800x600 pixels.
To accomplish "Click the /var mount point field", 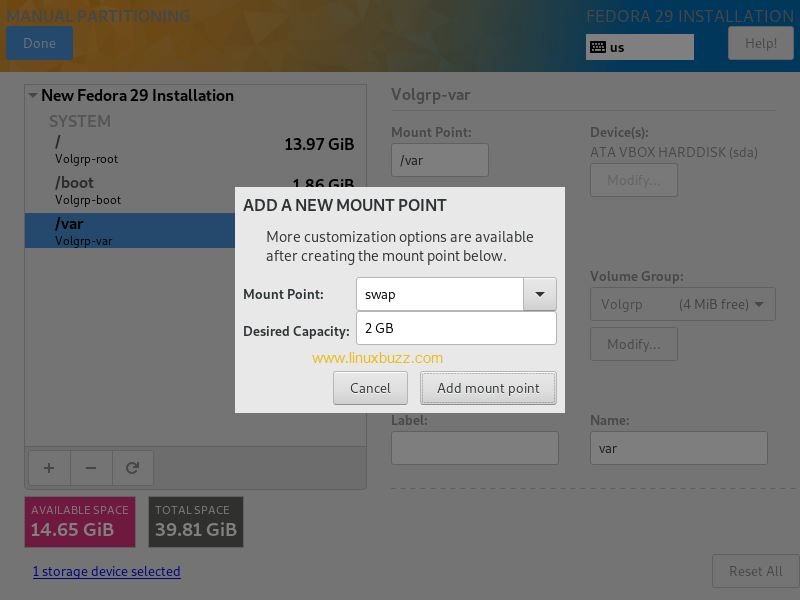I will coord(440,160).
